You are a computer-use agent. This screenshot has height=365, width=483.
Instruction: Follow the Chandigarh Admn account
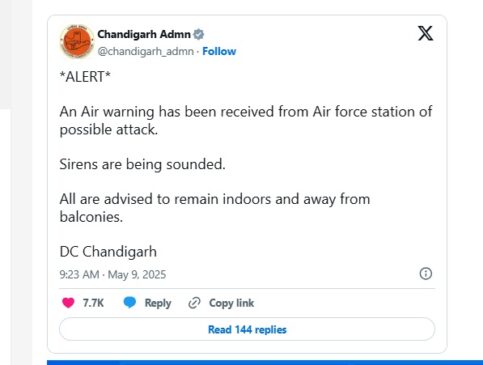point(219,51)
